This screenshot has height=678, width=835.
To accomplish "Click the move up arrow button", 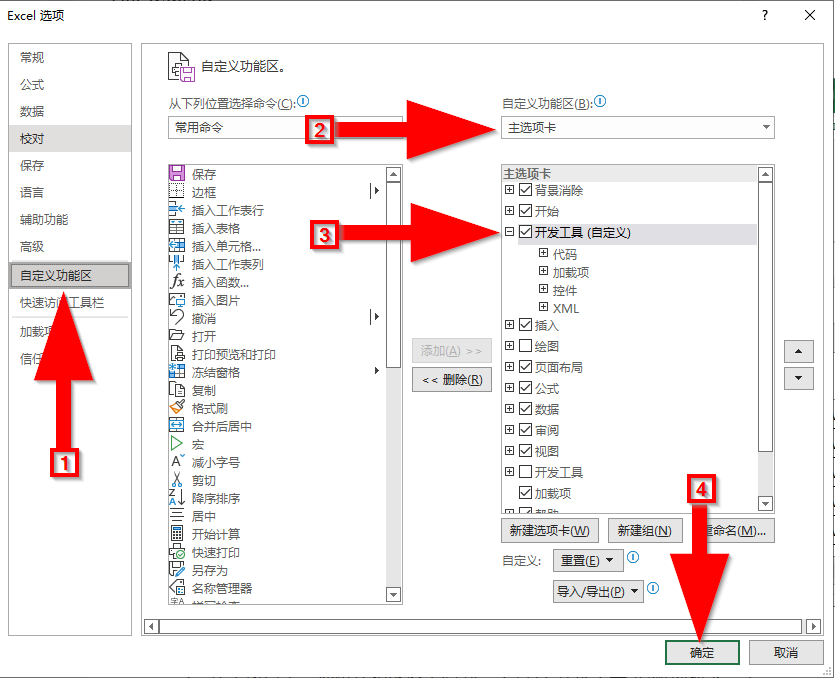I will point(798,352).
